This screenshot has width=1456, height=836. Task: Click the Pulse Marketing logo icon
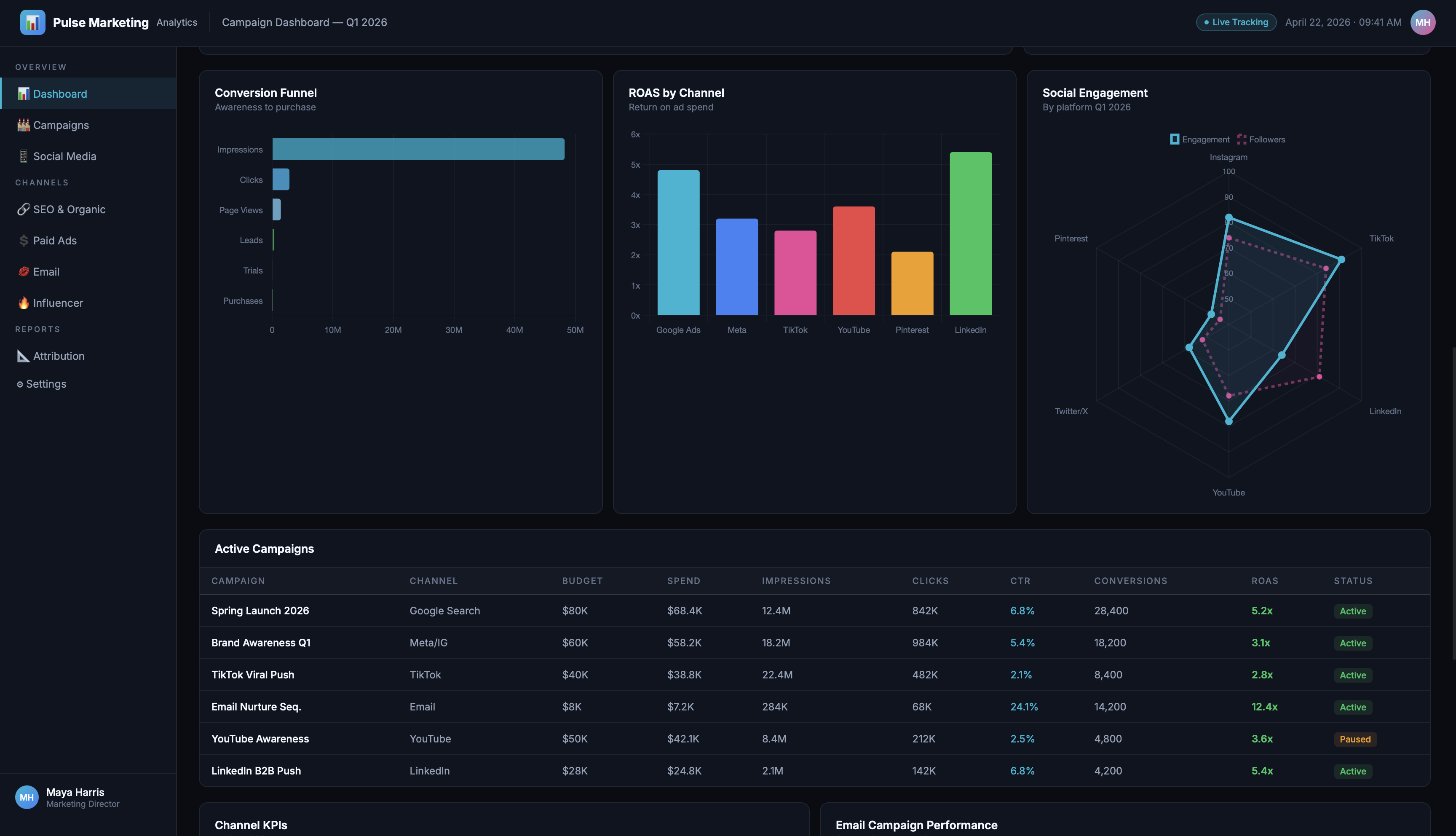click(33, 22)
